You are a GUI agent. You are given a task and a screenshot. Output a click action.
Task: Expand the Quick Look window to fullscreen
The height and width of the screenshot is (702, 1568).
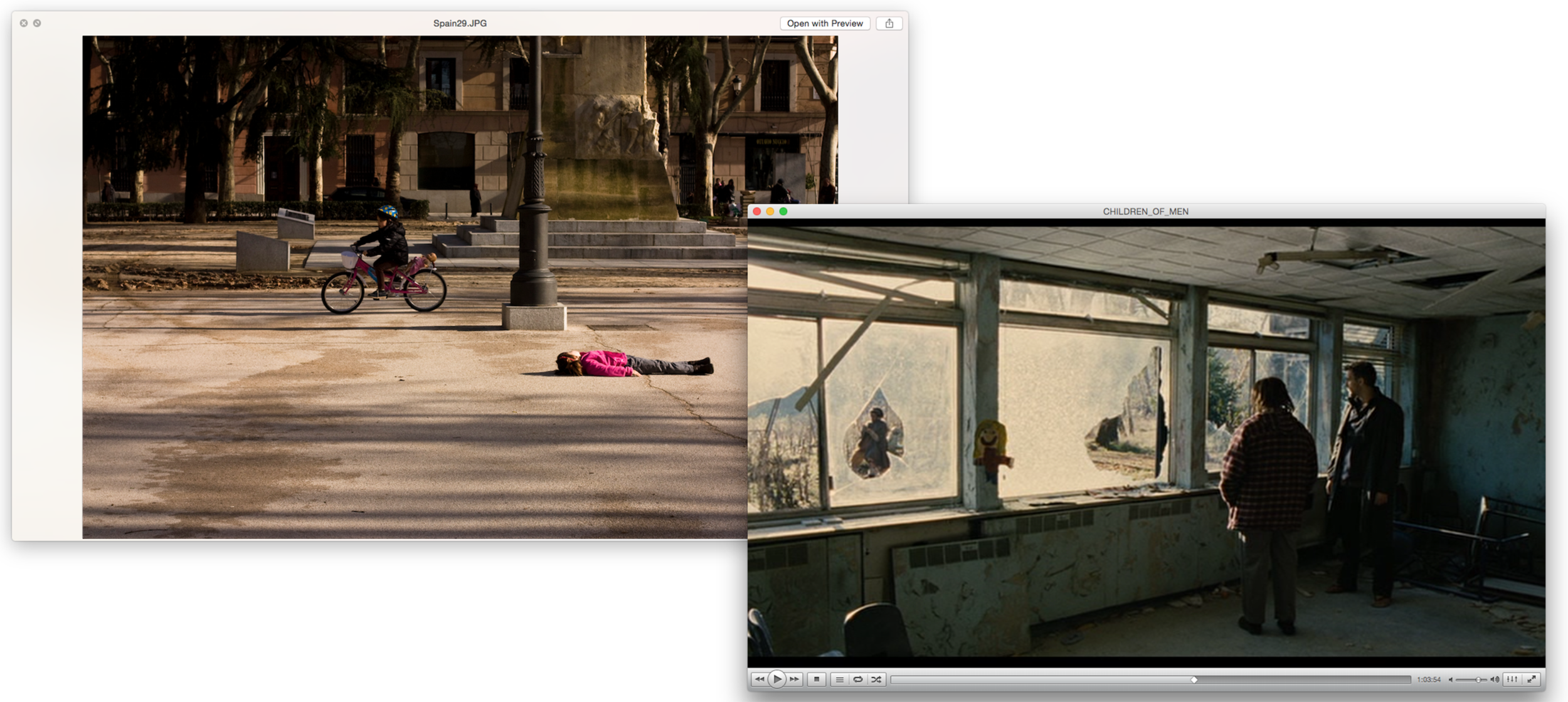pos(37,23)
